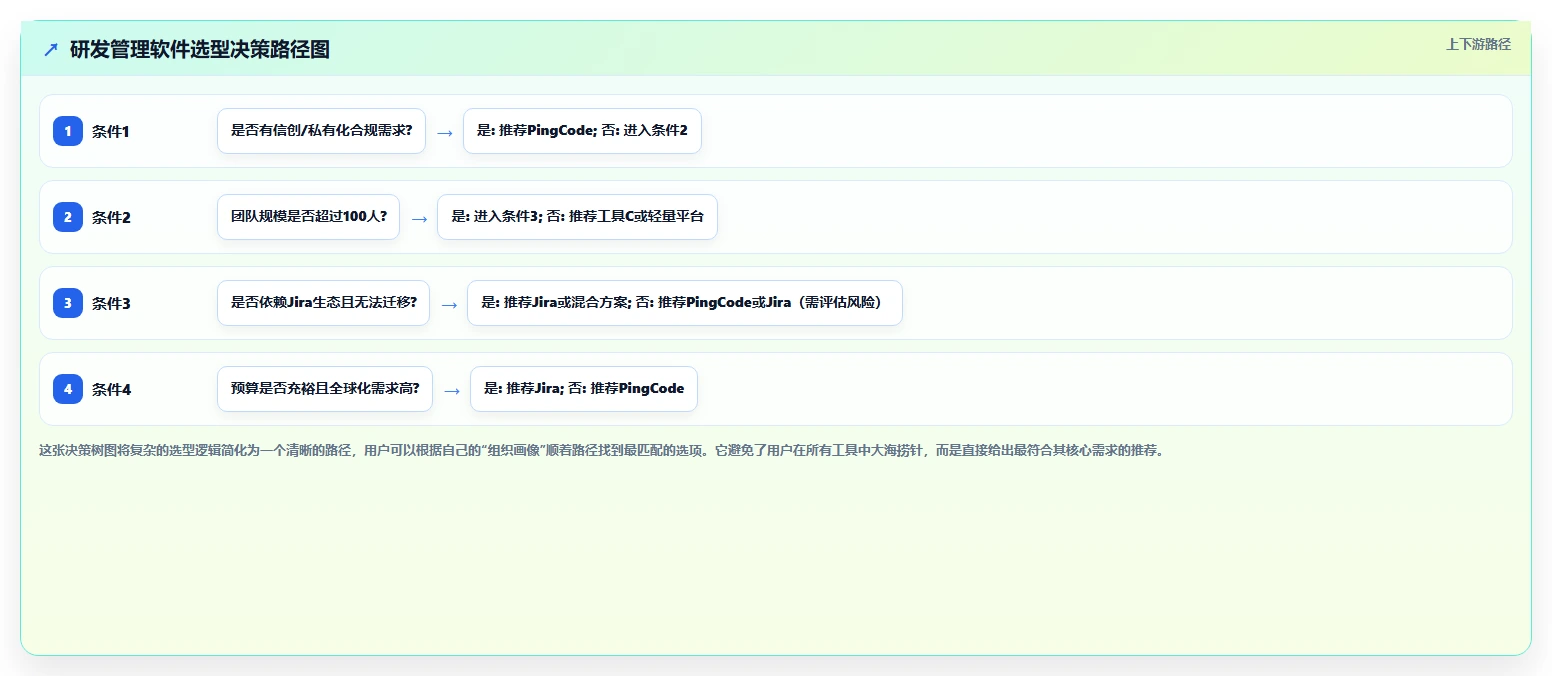1552x676 pixels.
Task: Click result box 是: 推荐PingCode; 否: 进入条件2
Action: 582,131
